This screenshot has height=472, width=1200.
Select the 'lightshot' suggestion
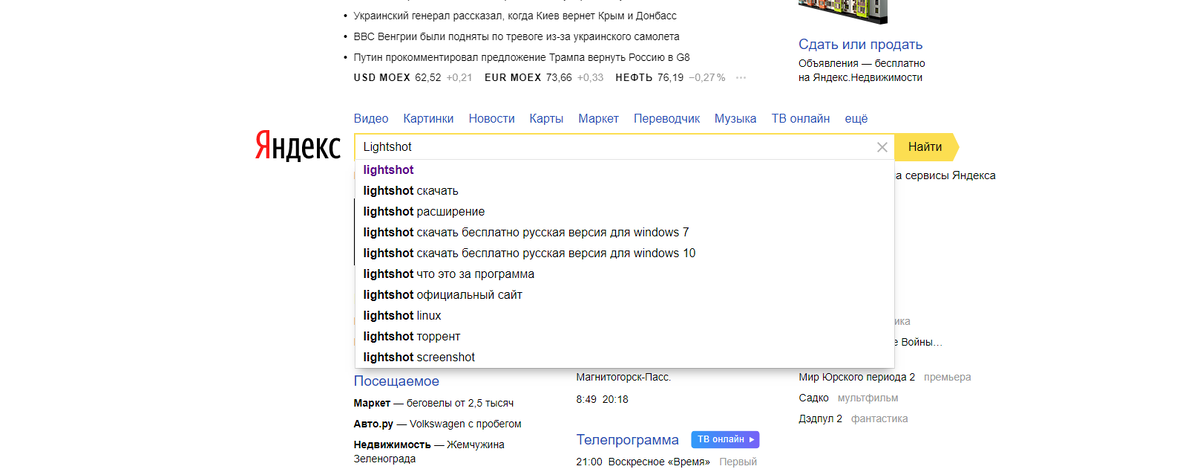coord(624,170)
